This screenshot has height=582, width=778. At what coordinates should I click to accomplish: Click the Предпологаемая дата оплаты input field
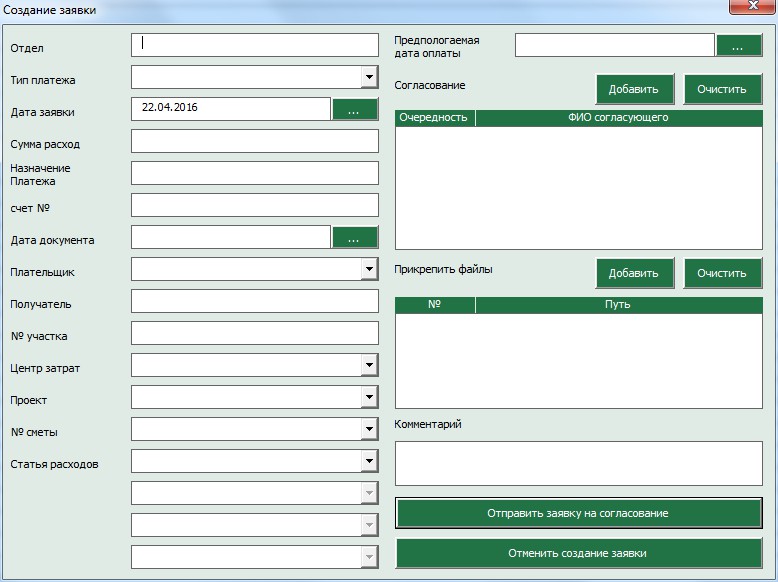click(615, 45)
